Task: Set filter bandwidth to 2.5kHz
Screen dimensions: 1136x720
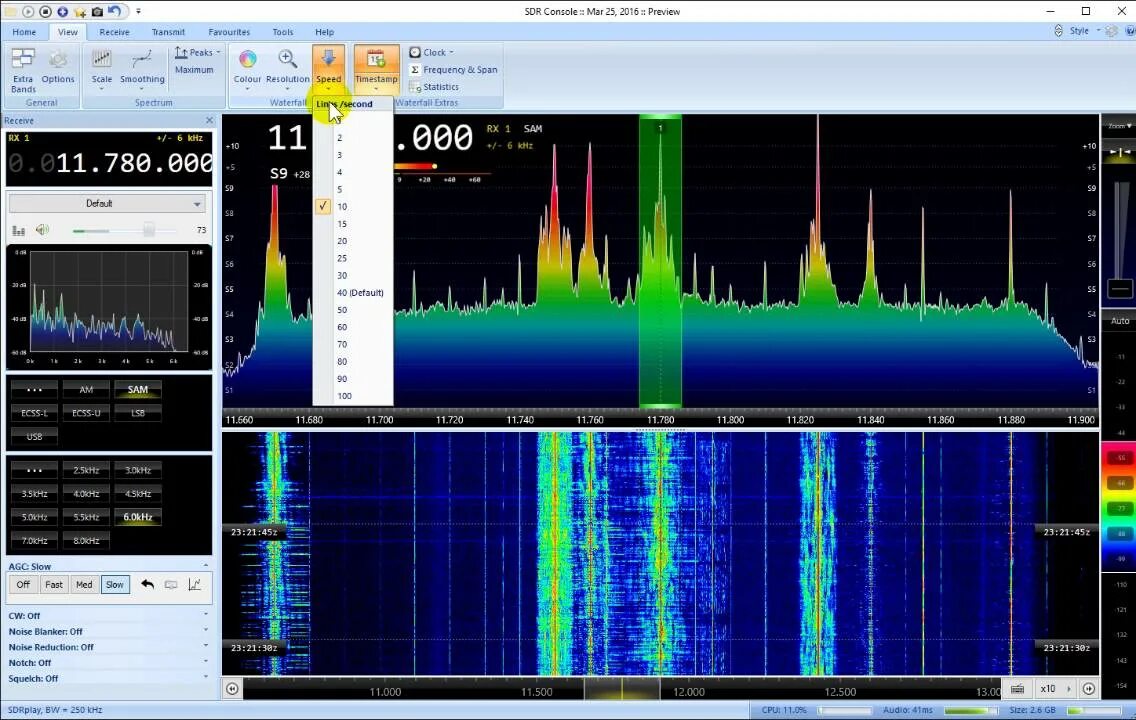Action: click(x=86, y=470)
